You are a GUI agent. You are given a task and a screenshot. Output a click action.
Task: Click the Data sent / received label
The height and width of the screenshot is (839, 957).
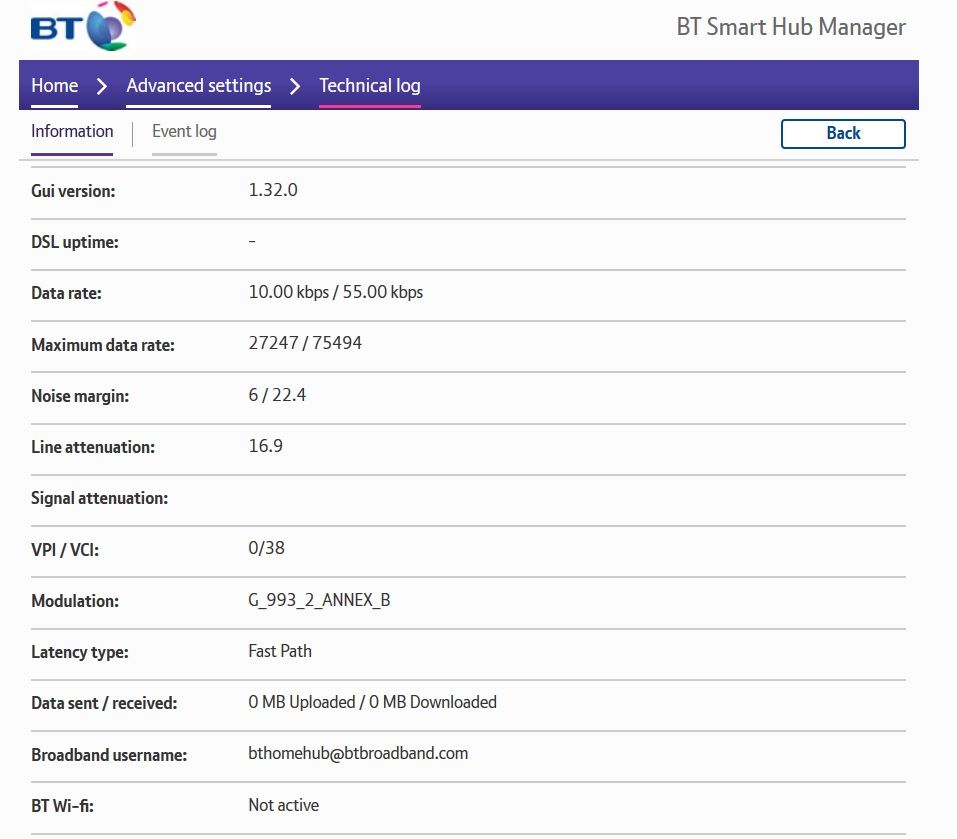coord(104,704)
